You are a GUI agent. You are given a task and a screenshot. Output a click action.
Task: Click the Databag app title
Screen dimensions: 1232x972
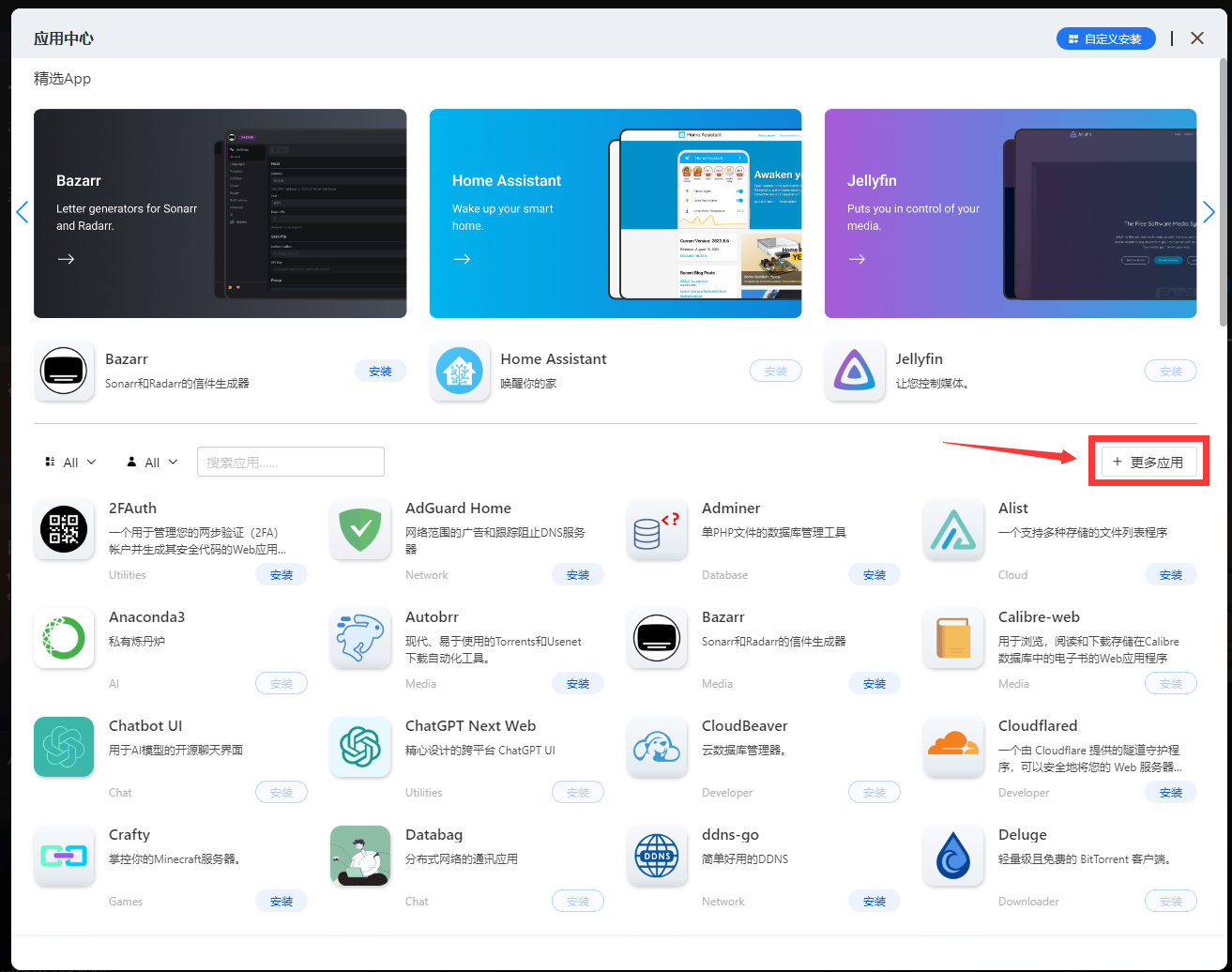(433, 835)
